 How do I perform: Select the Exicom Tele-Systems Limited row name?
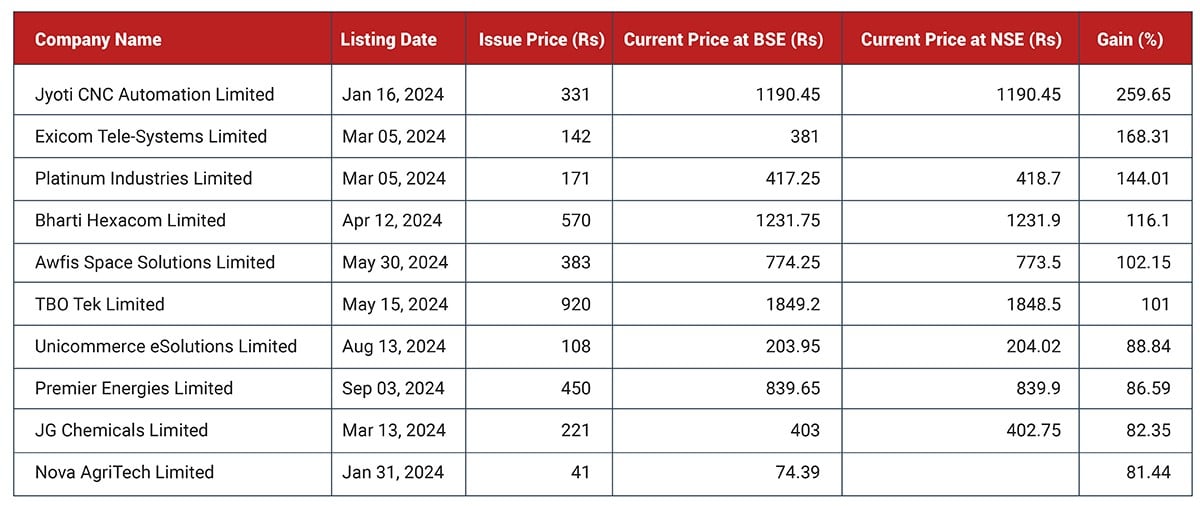[151, 136]
